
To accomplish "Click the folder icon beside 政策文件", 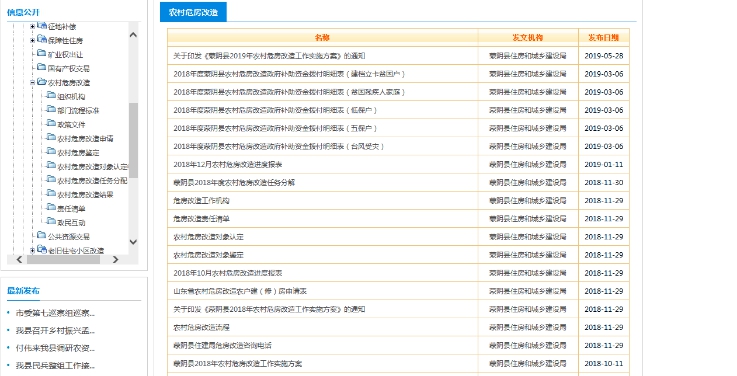I will [x=51, y=123].
